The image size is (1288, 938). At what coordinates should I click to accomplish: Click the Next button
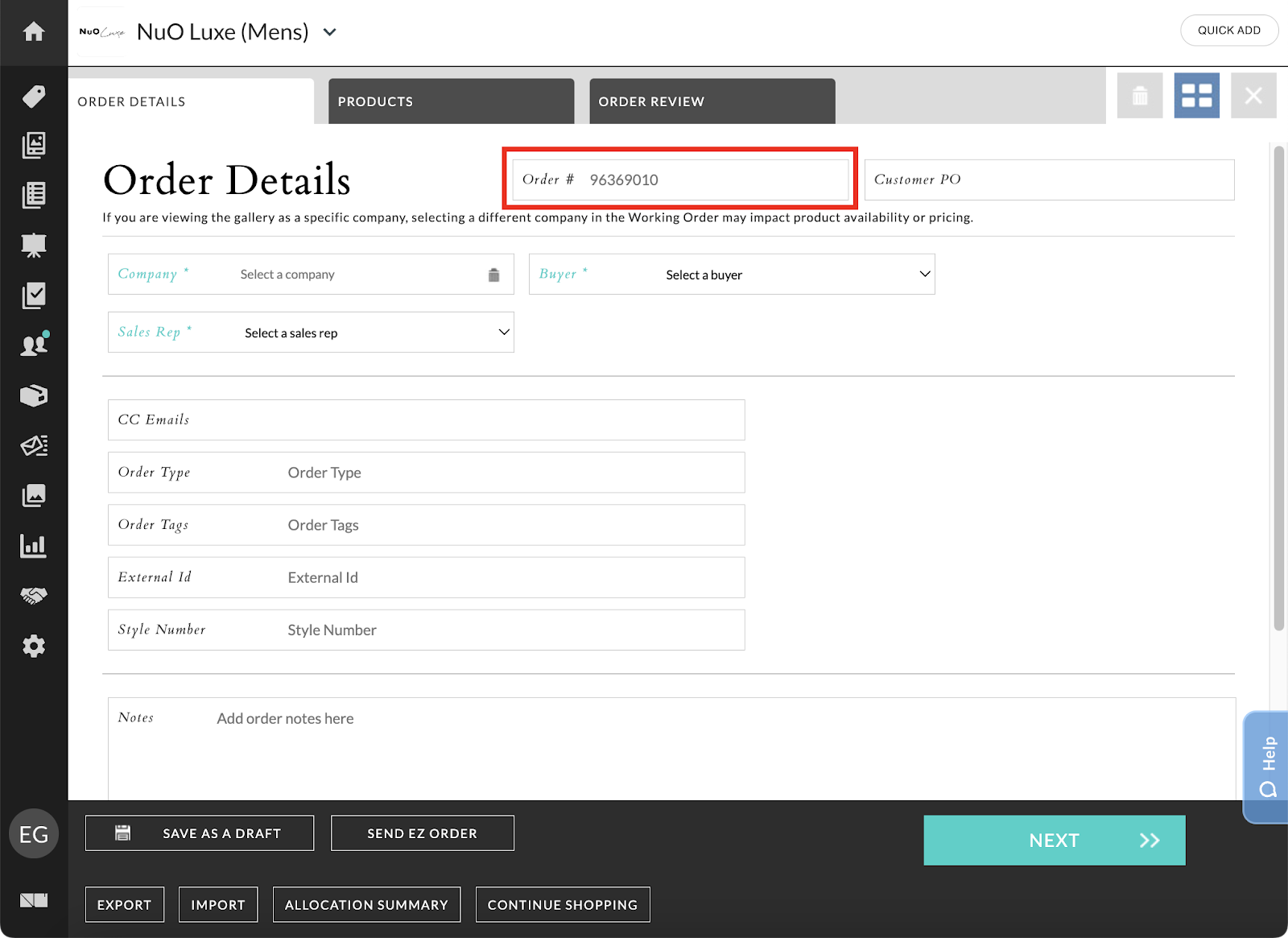tap(1054, 841)
